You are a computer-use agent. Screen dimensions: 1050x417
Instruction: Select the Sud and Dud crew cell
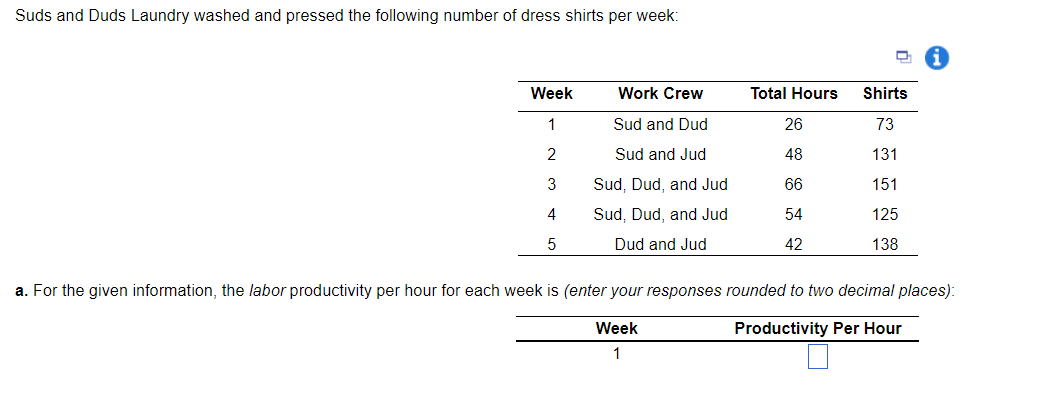(660, 124)
